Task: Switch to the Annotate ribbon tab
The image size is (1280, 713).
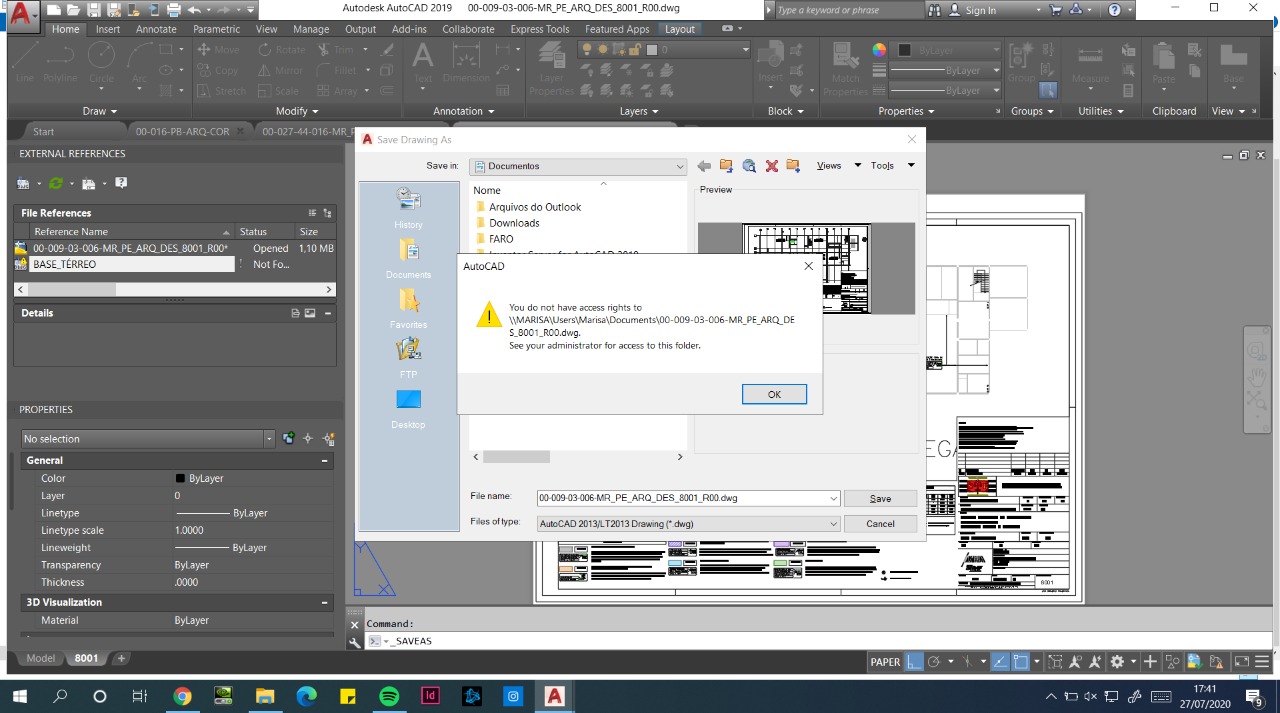Action: (x=156, y=29)
